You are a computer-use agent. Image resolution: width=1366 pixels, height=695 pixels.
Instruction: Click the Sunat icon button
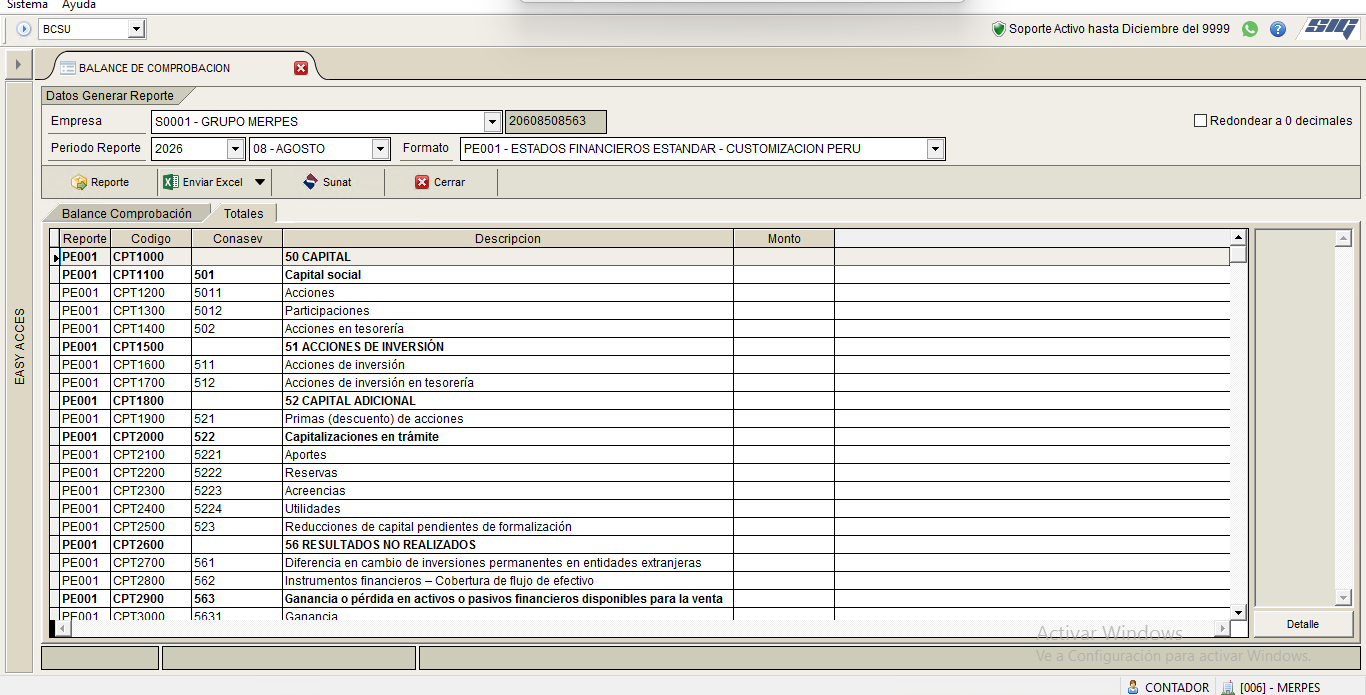(310, 182)
